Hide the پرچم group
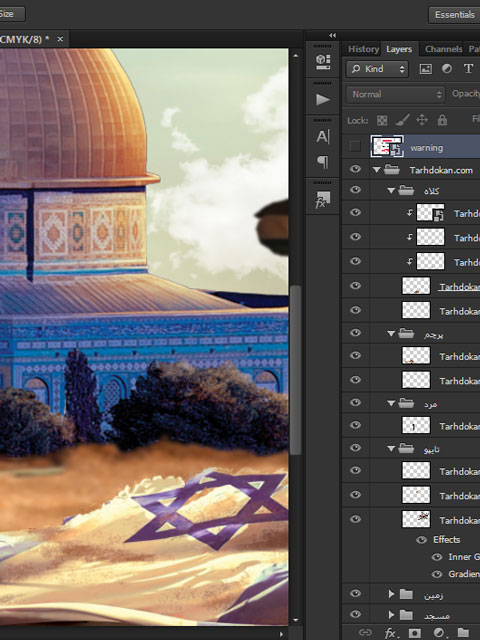The width and height of the screenshot is (480, 640). point(356,333)
